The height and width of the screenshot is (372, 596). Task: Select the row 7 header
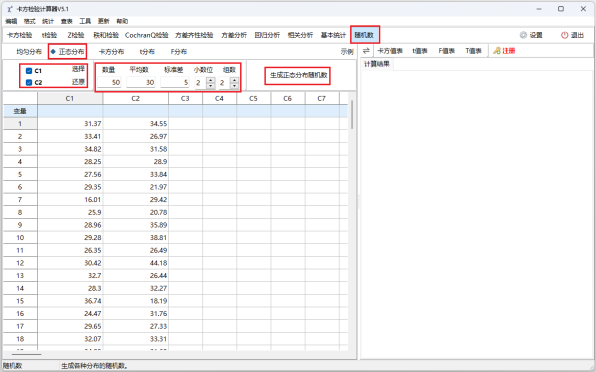tap(20, 199)
